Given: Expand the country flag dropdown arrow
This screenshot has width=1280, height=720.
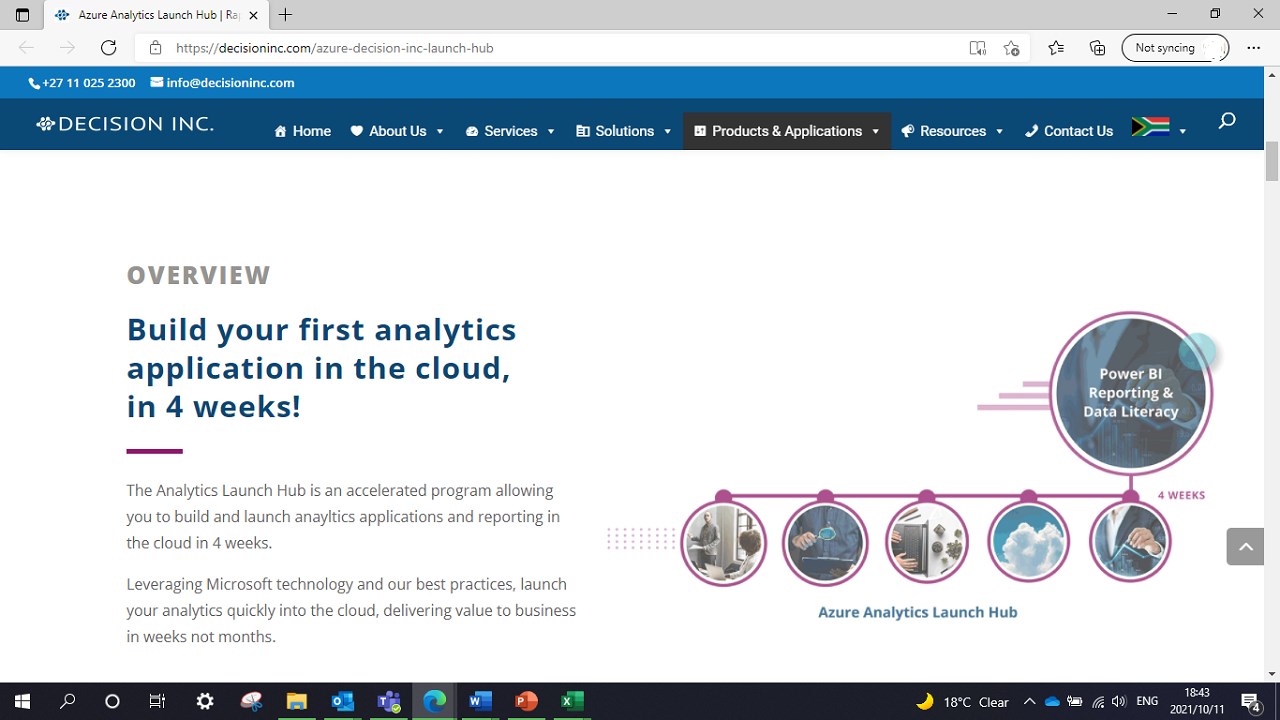Looking at the screenshot, I should tap(1182, 132).
